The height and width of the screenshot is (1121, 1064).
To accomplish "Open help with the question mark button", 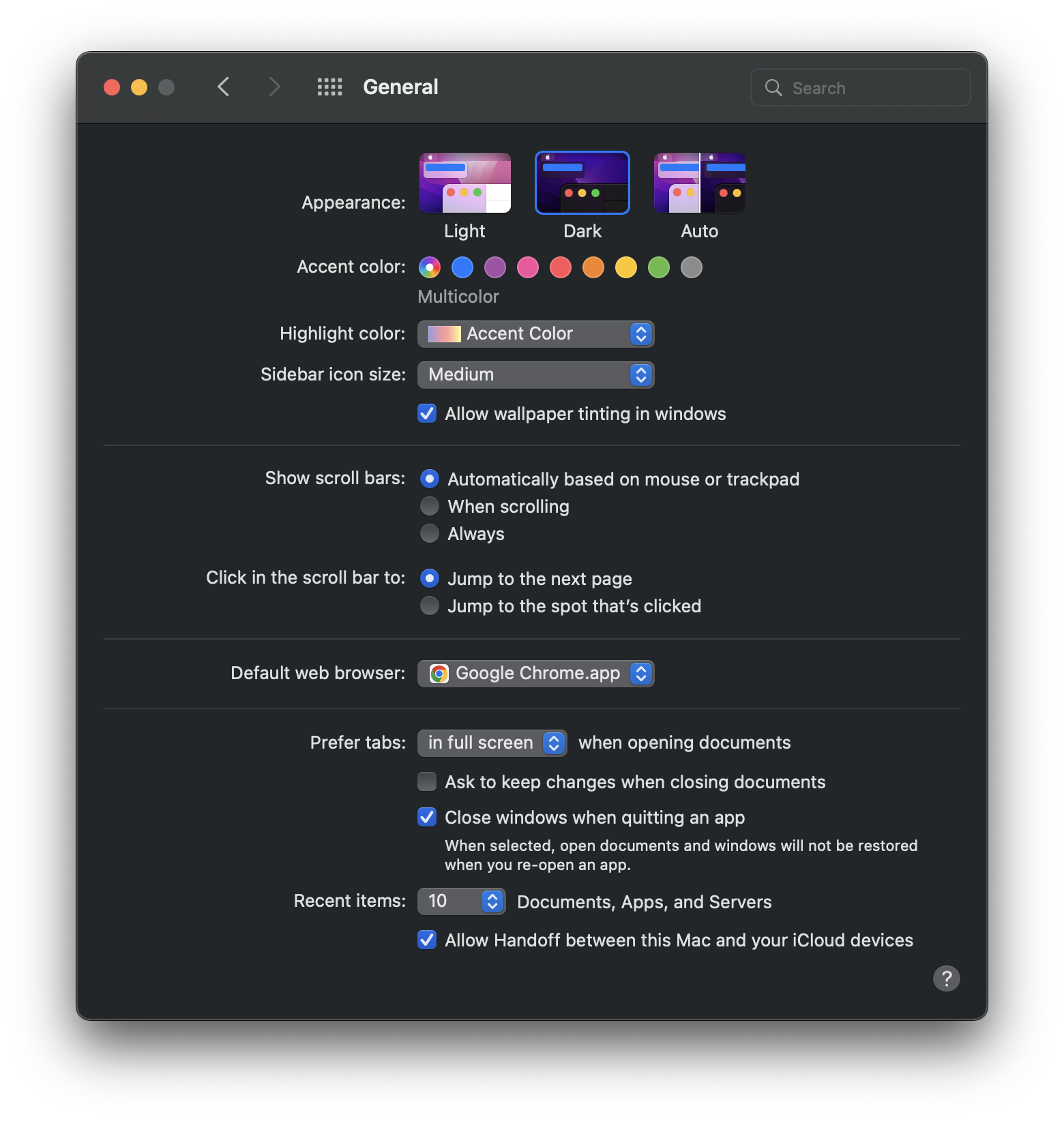I will [946, 978].
